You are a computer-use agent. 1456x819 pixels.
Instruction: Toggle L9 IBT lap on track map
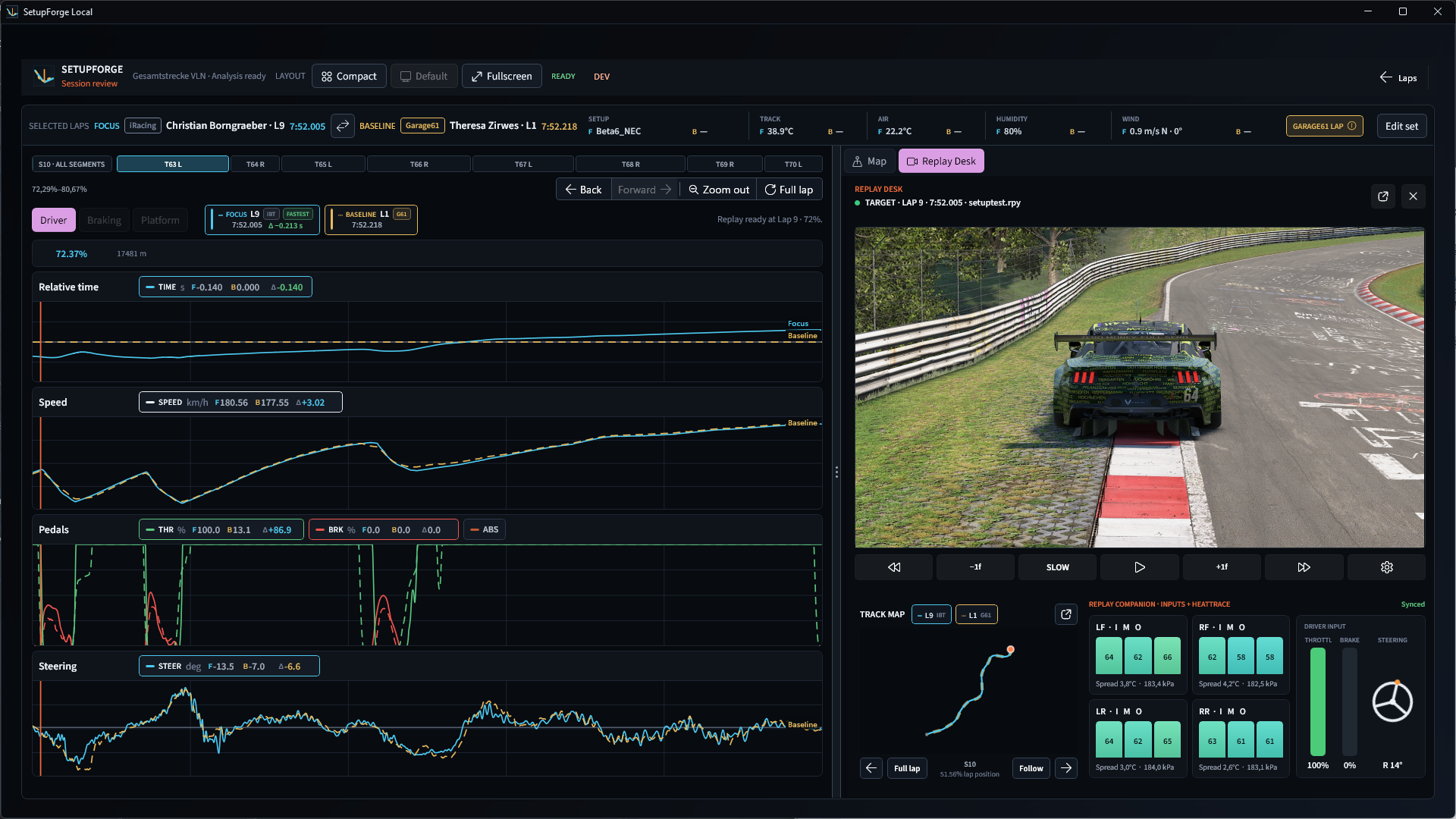(931, 615)
